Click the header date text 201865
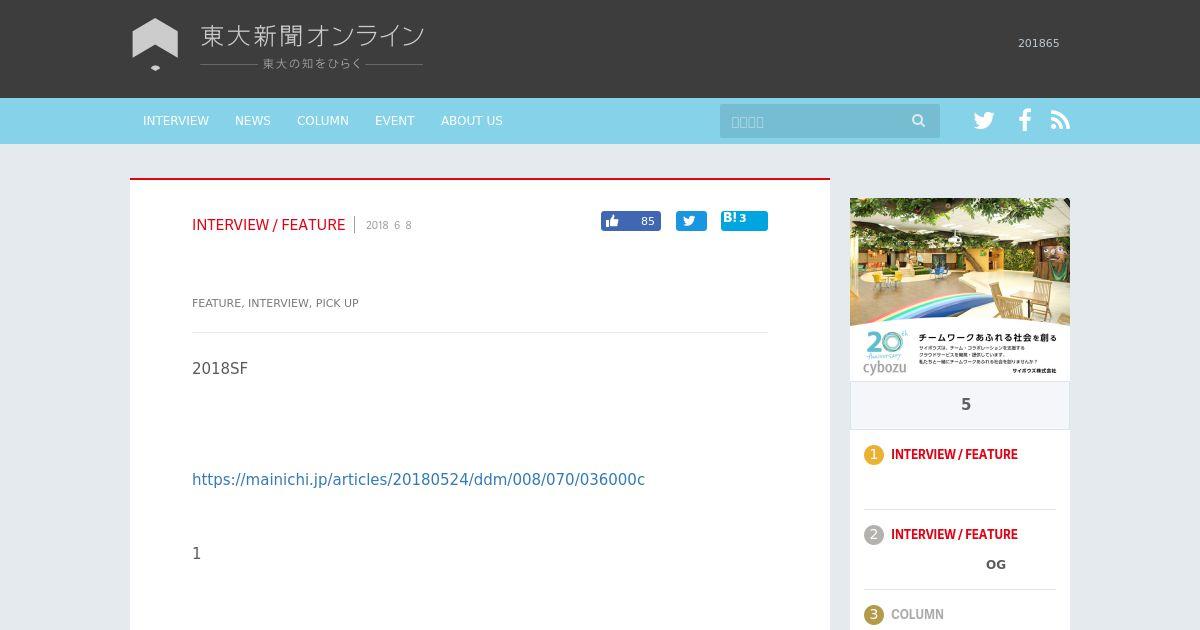This screenshot has height=630, width=1200. click(x=1039, y=43)
